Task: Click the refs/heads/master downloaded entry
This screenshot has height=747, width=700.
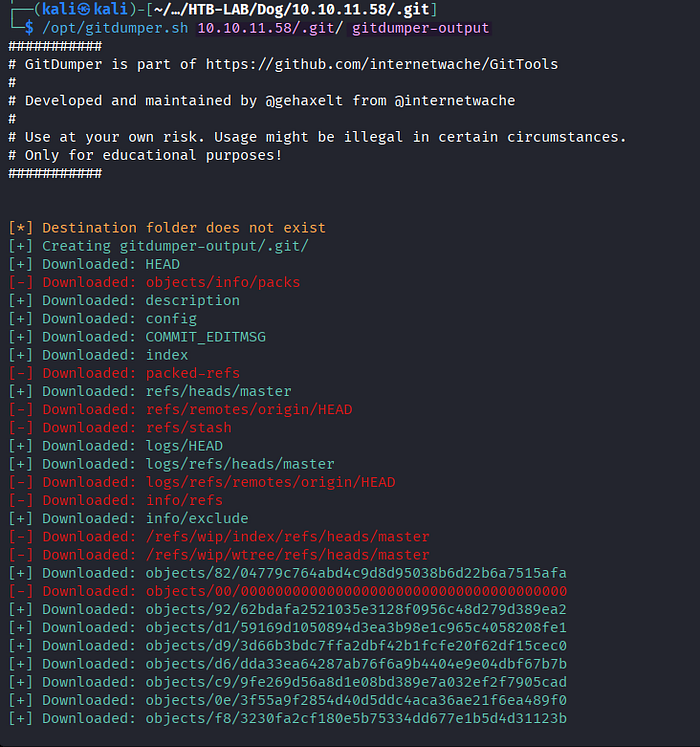Action: (218, 391)
